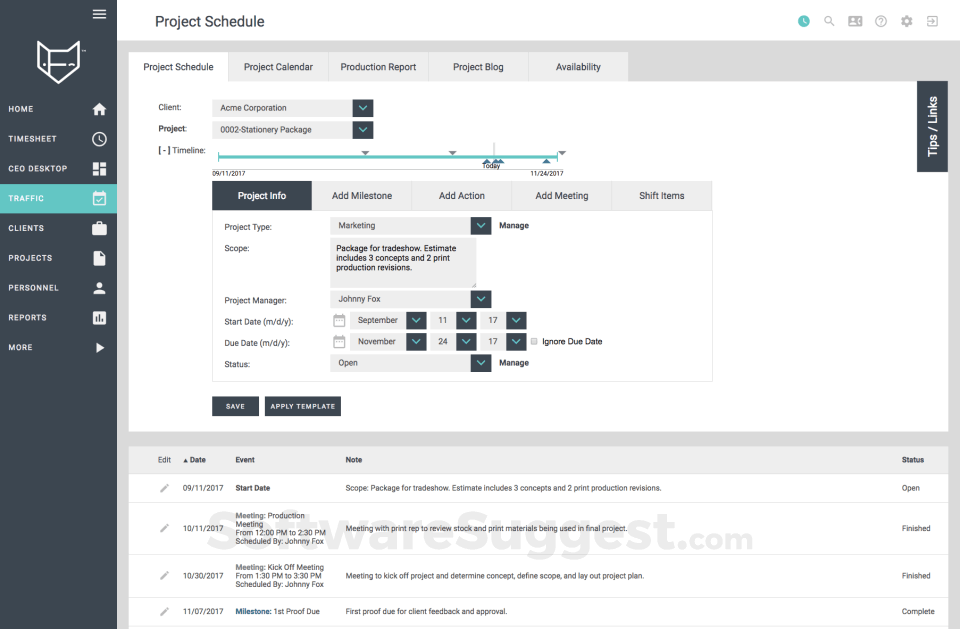Open the Client dropdown showing Acme Corporation
This screenshot has height=629, width=960.
coord(362,107)
